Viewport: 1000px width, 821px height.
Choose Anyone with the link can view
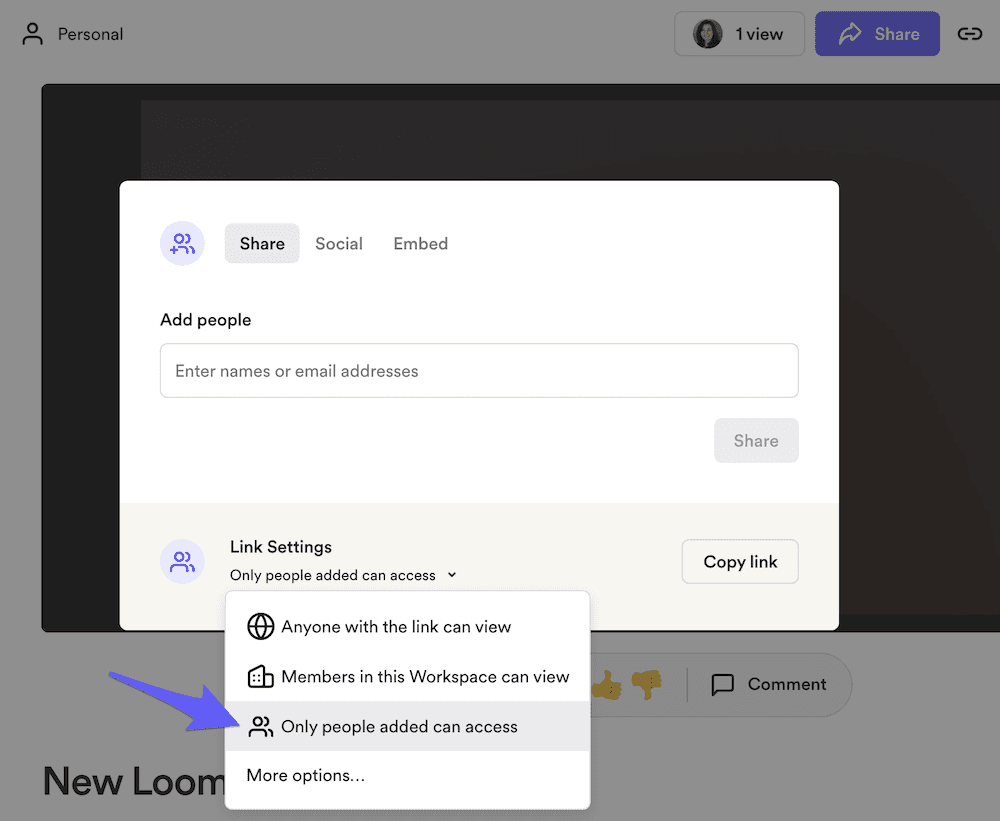(x=396, y=627)
